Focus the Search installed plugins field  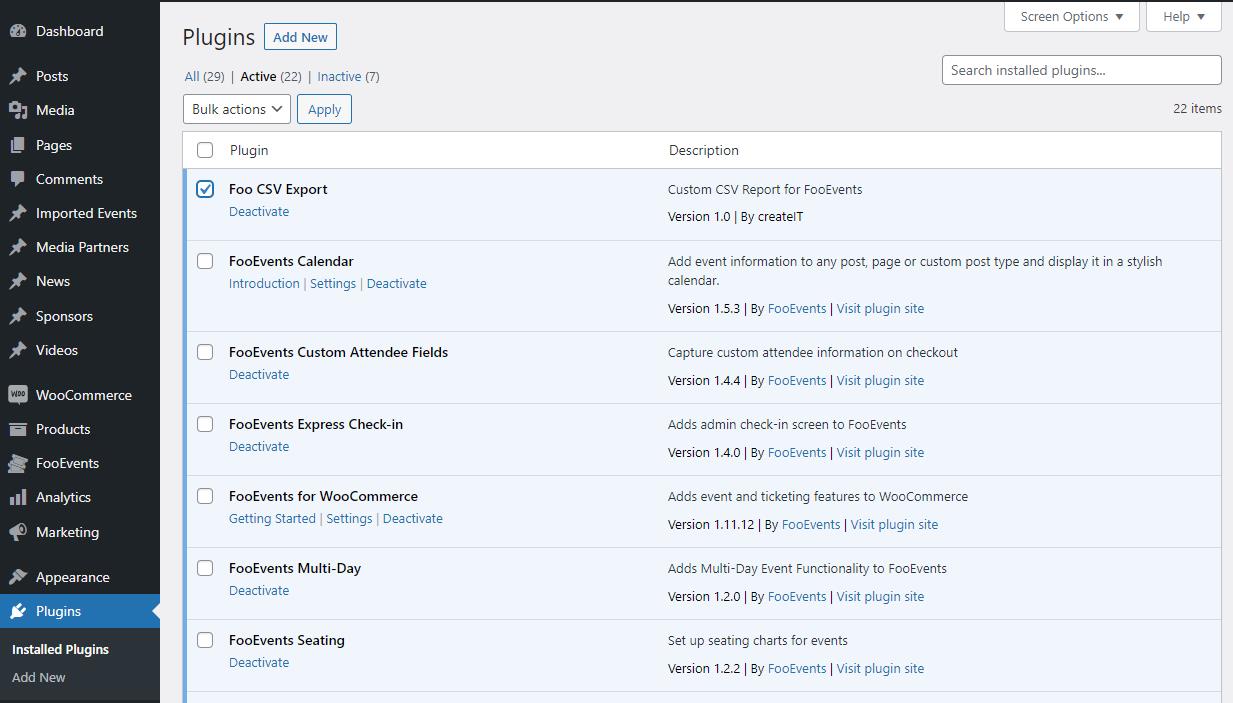1081,70
